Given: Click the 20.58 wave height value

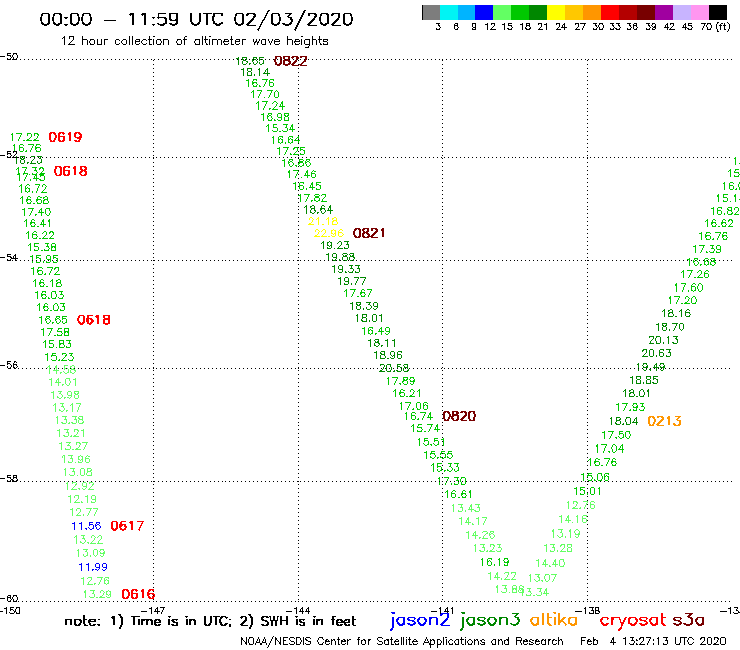Looking at the screenshot, I should tap(394, 368).
